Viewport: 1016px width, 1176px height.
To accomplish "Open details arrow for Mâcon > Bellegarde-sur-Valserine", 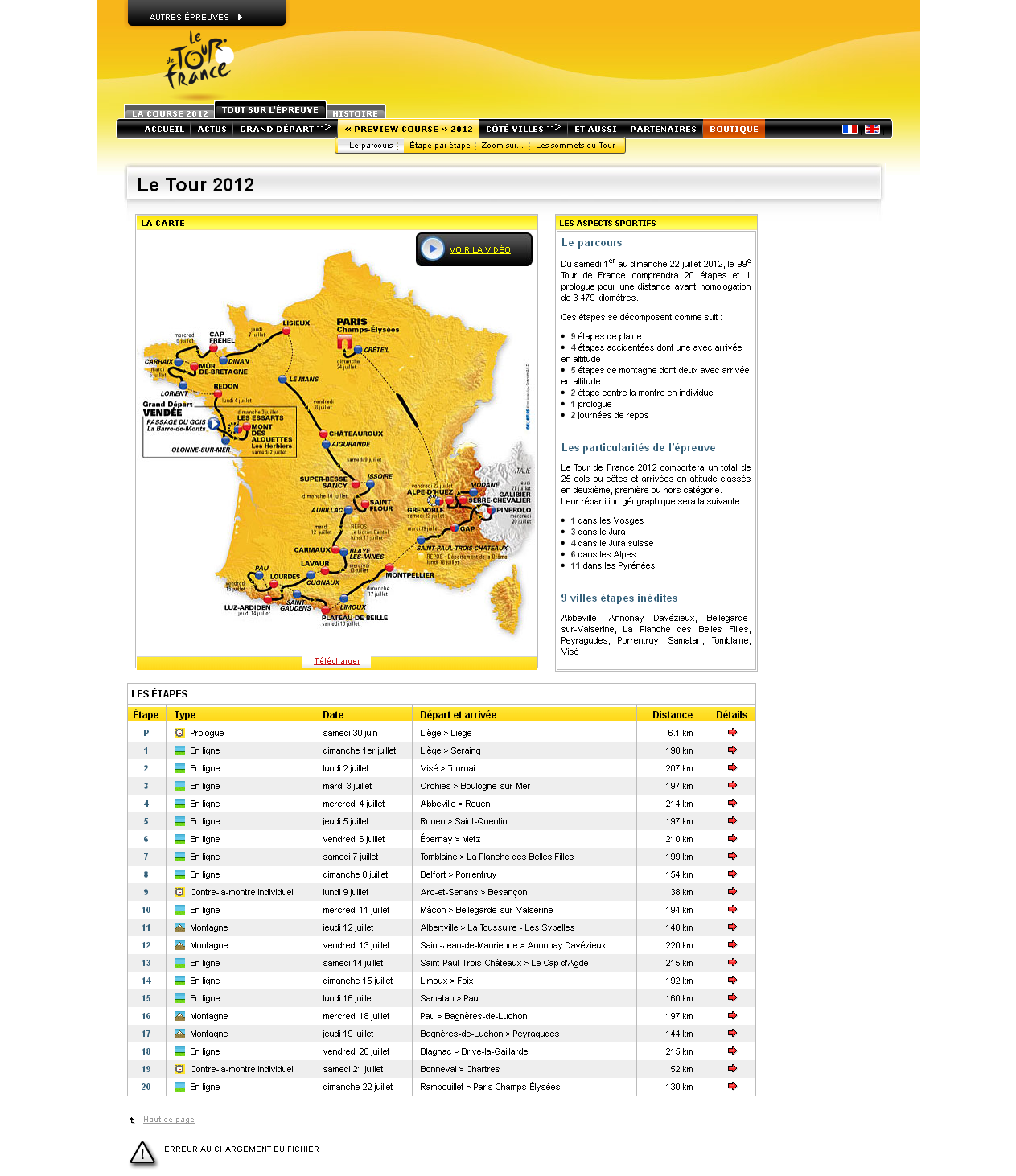I will [732, 909].
